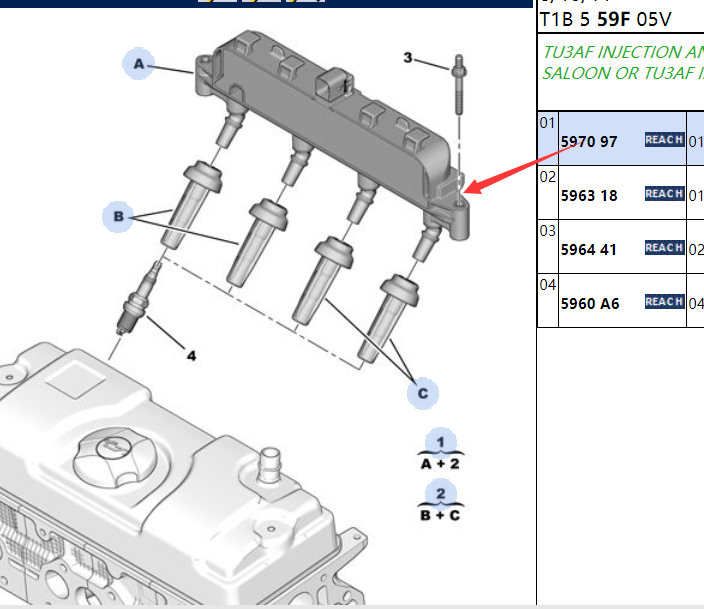Click the REACH badge for 5960 A6
Screen dimensions: 704x609
[664, 301]
